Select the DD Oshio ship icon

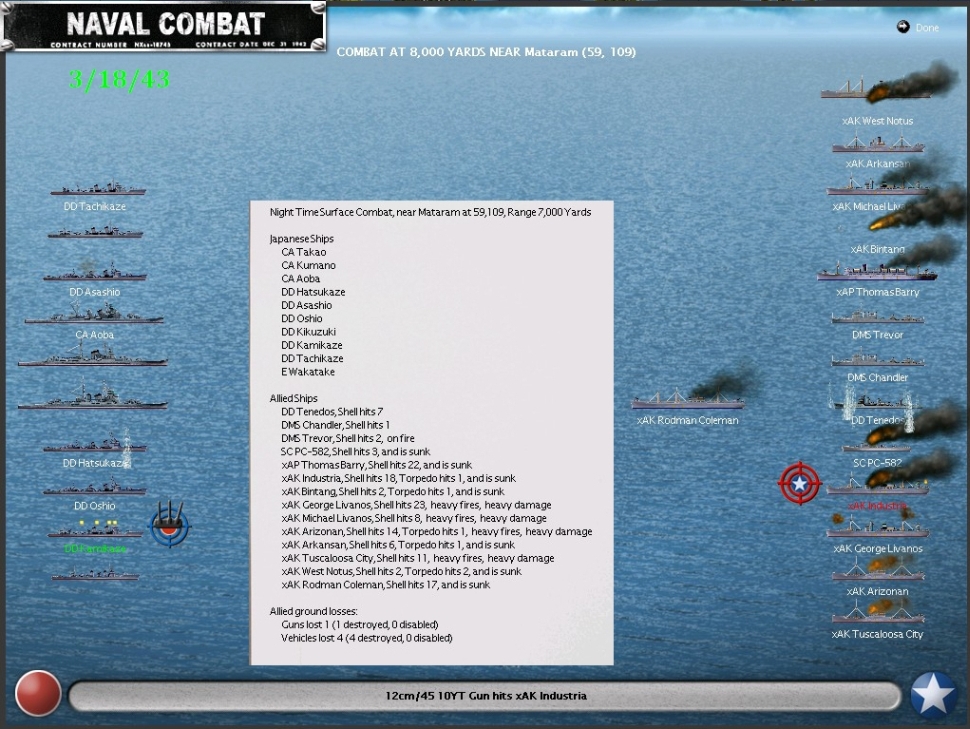click(95, 486)
